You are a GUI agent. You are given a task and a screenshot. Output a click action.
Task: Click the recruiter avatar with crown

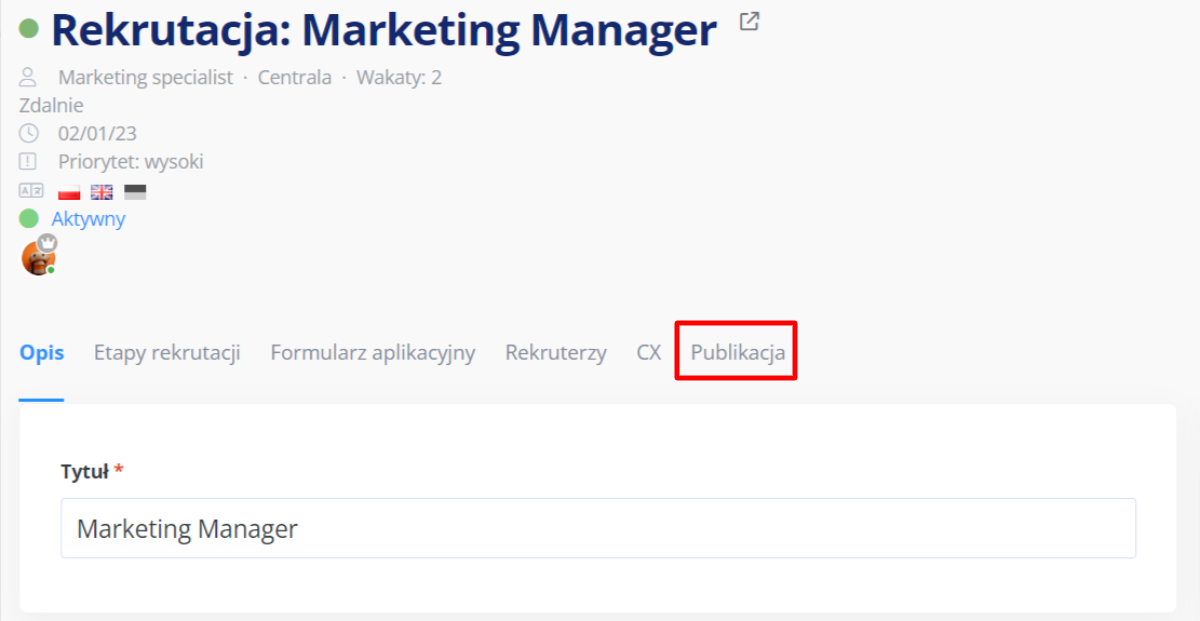point(38,258)
